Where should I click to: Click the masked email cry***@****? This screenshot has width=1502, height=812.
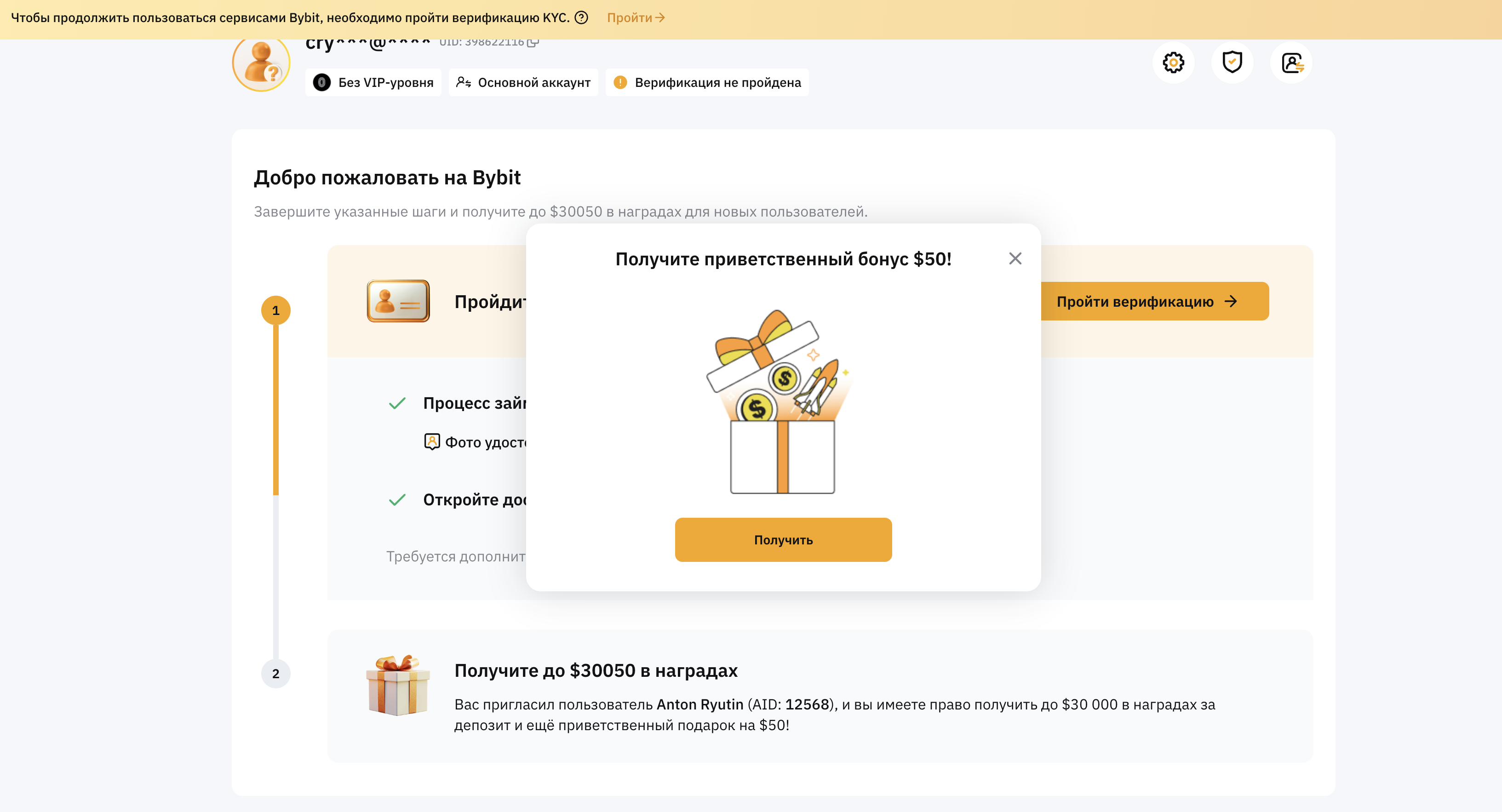click(368, 44)
